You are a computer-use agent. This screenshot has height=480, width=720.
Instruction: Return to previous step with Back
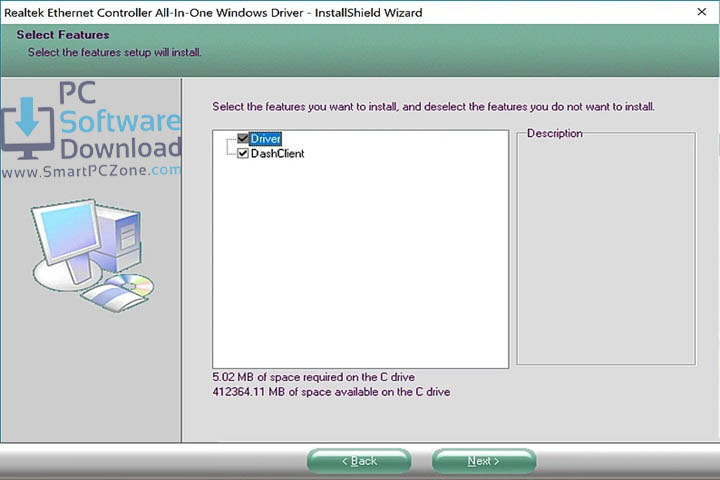click(359, 461)
